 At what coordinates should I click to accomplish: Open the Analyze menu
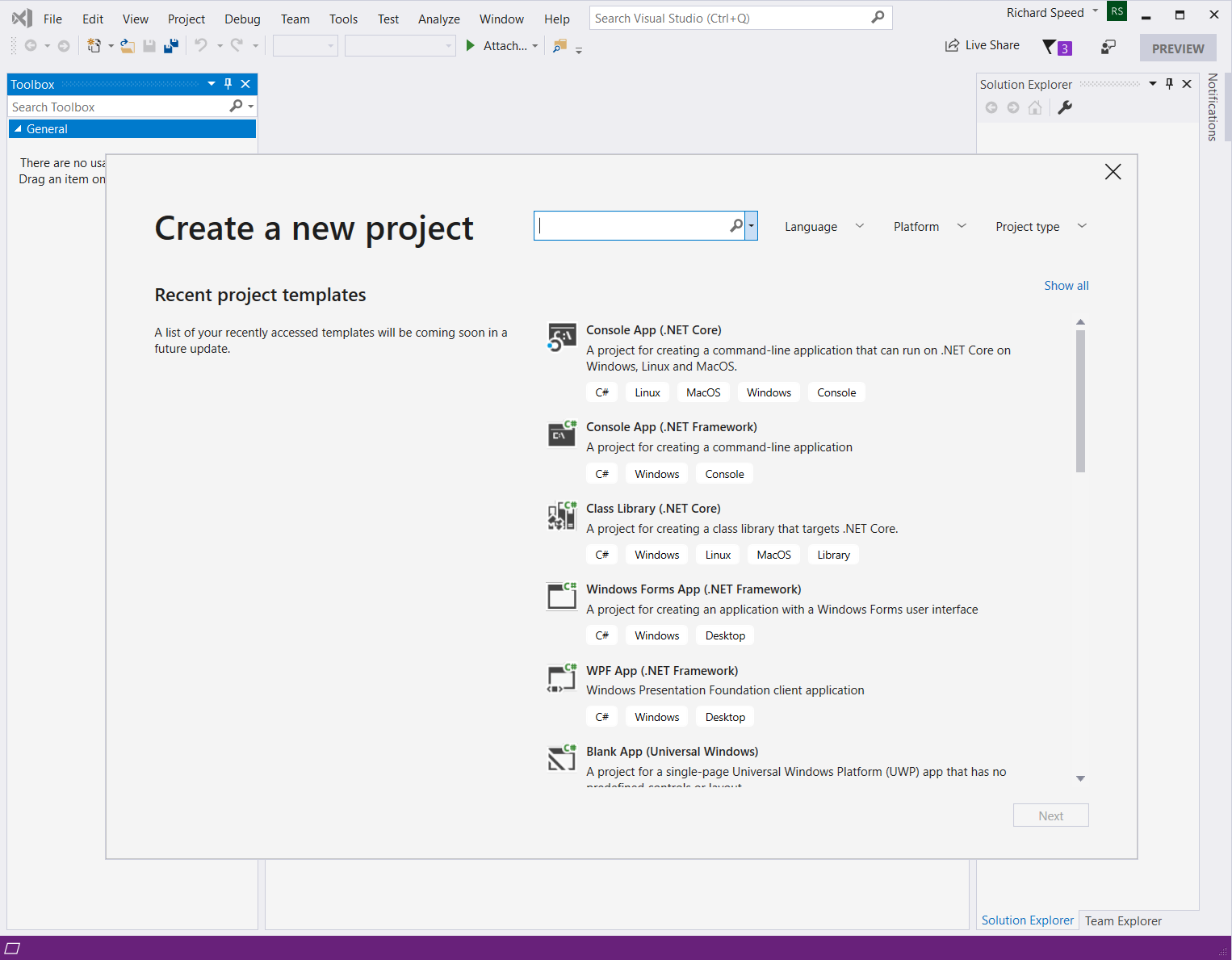coord(439,19)
